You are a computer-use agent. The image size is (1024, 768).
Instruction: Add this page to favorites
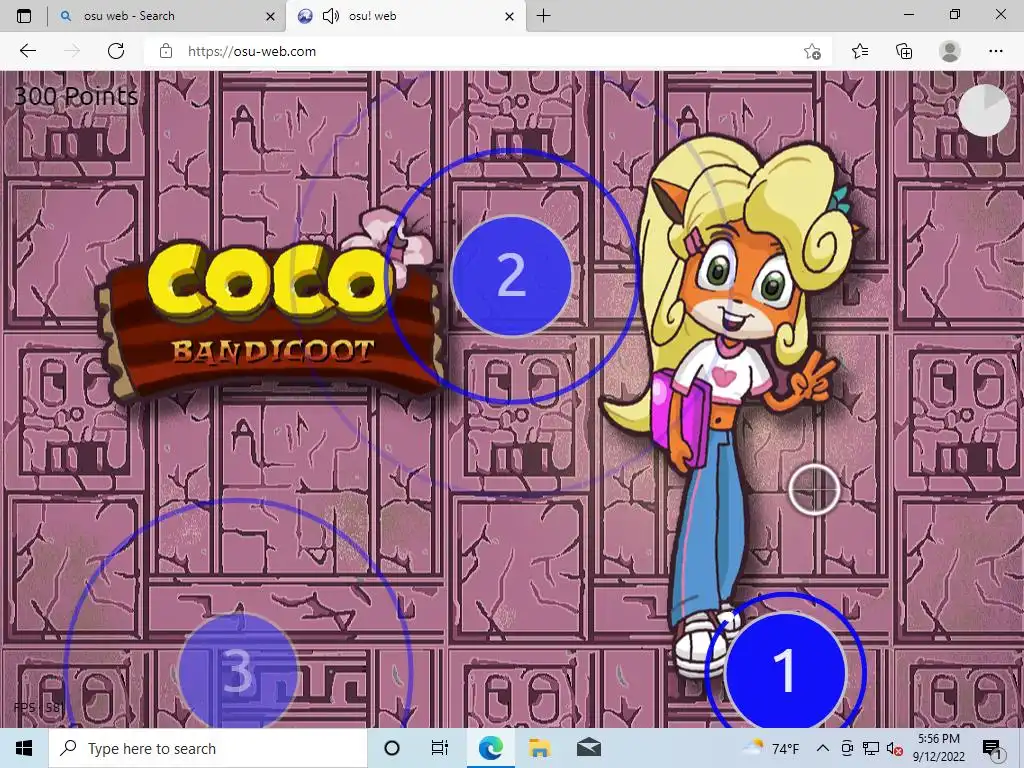coord(812,52)
